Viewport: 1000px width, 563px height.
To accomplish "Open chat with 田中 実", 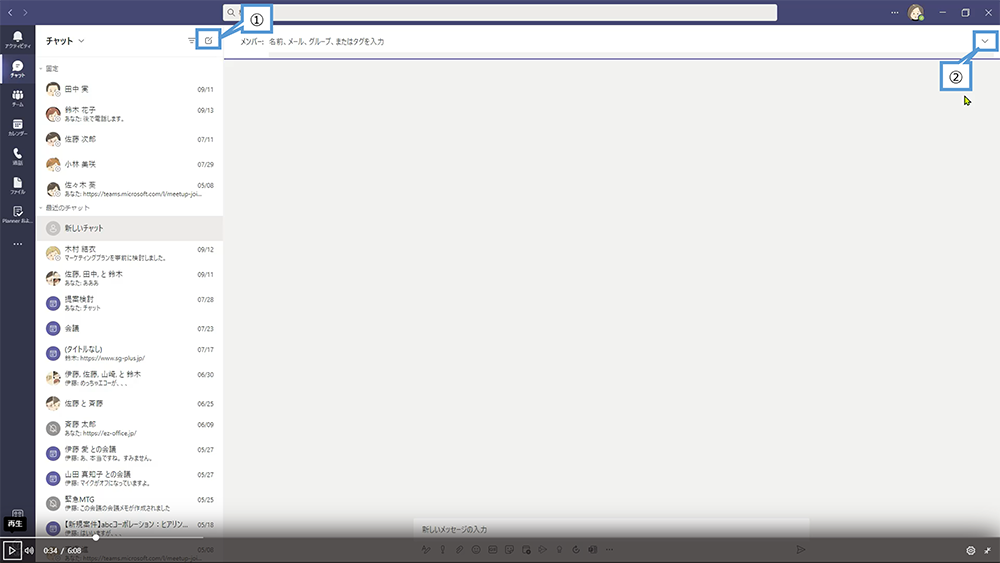I will (129, 89).
